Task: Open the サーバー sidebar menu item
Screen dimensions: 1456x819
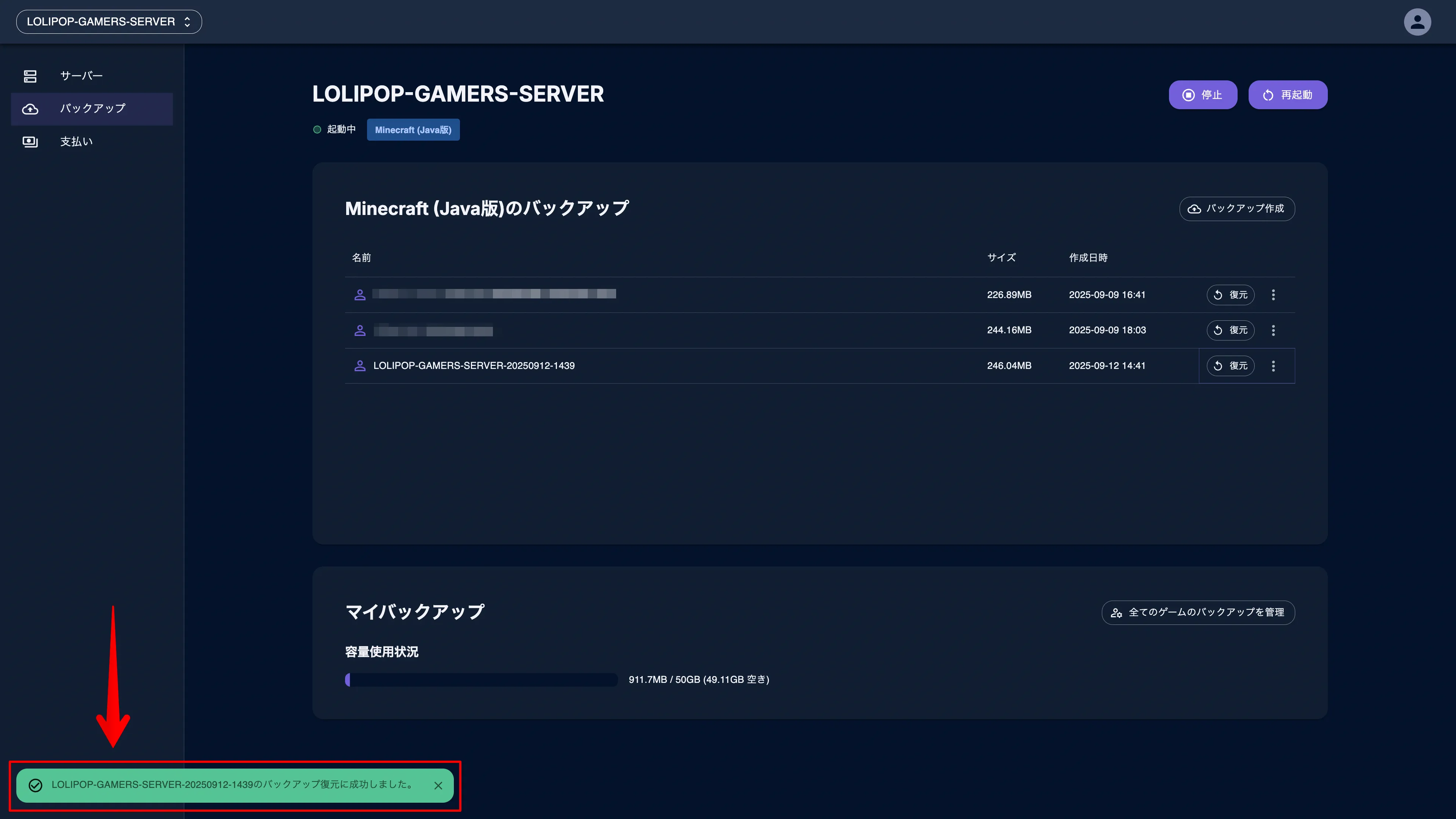Action: [x=82, y=76]
